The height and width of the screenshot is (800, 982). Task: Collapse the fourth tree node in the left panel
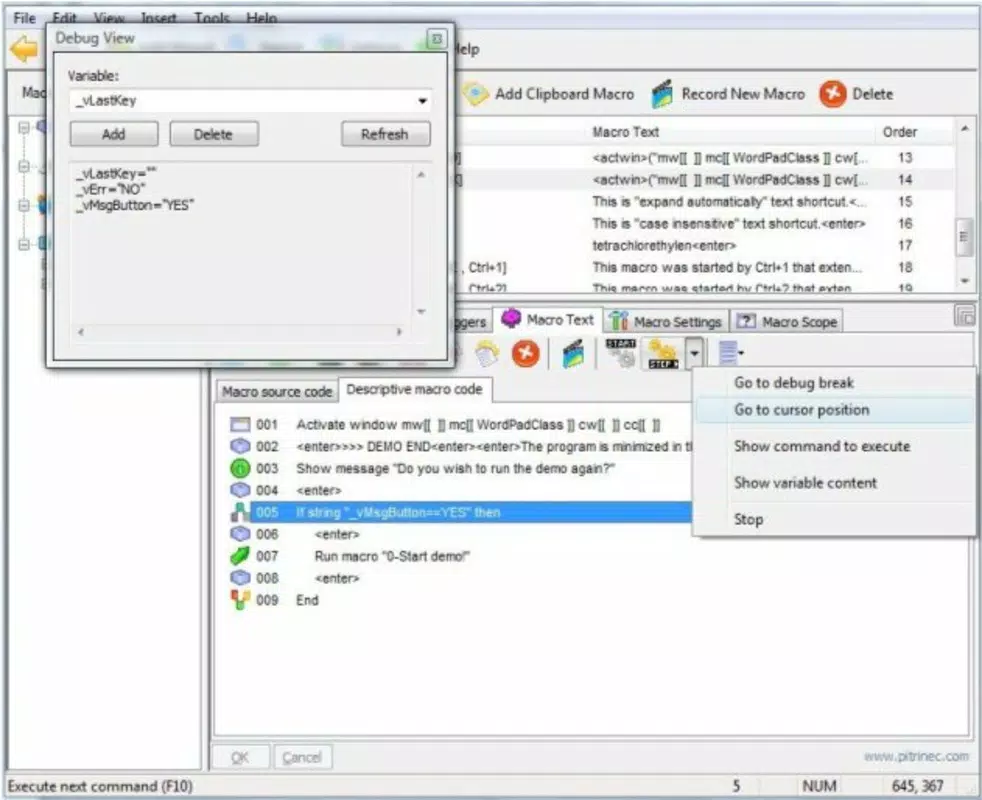(24, 244)
